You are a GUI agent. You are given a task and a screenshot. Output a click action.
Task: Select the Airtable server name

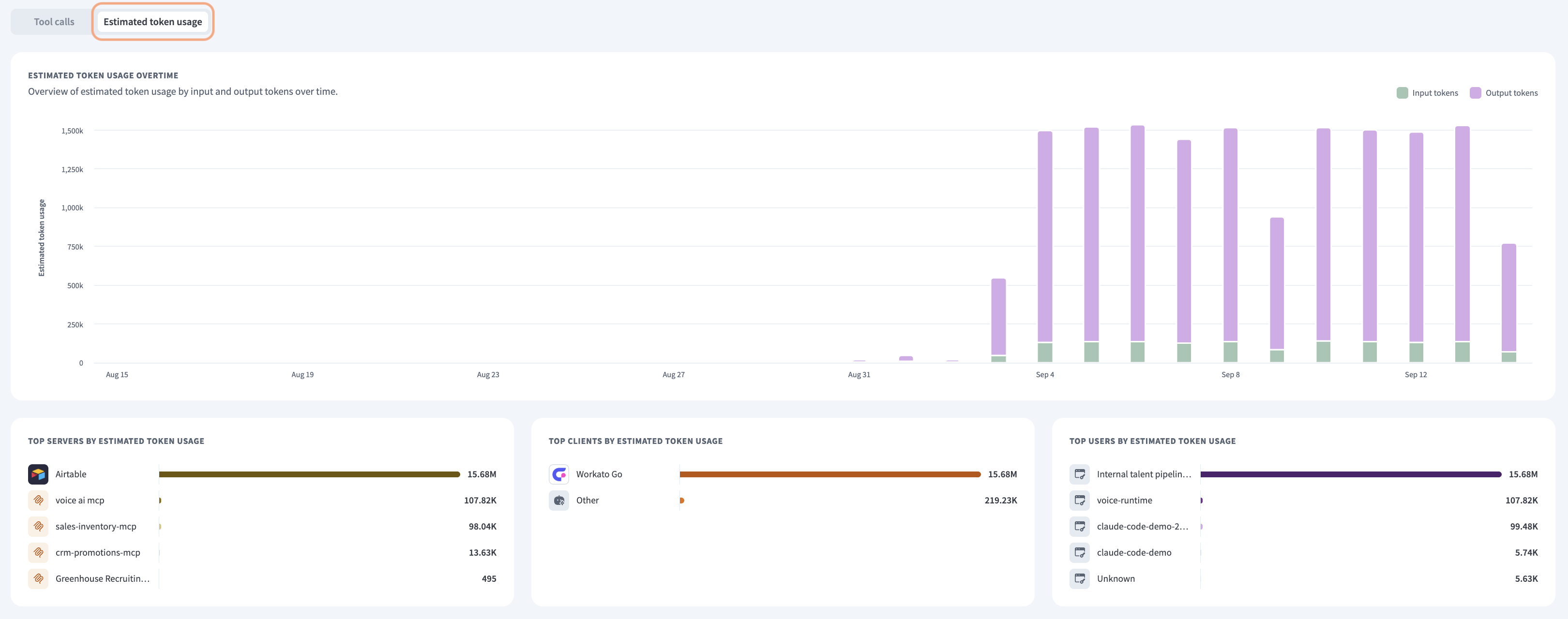coord(71,474)
